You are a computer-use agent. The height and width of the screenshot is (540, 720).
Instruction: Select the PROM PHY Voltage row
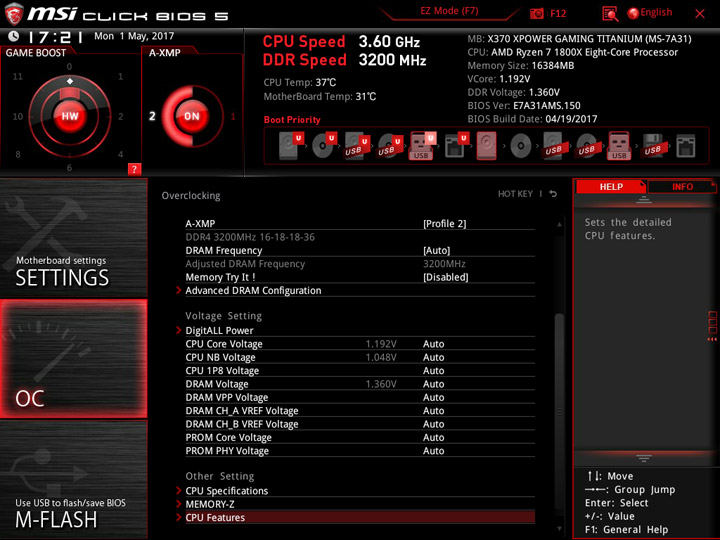coord(360,451)
